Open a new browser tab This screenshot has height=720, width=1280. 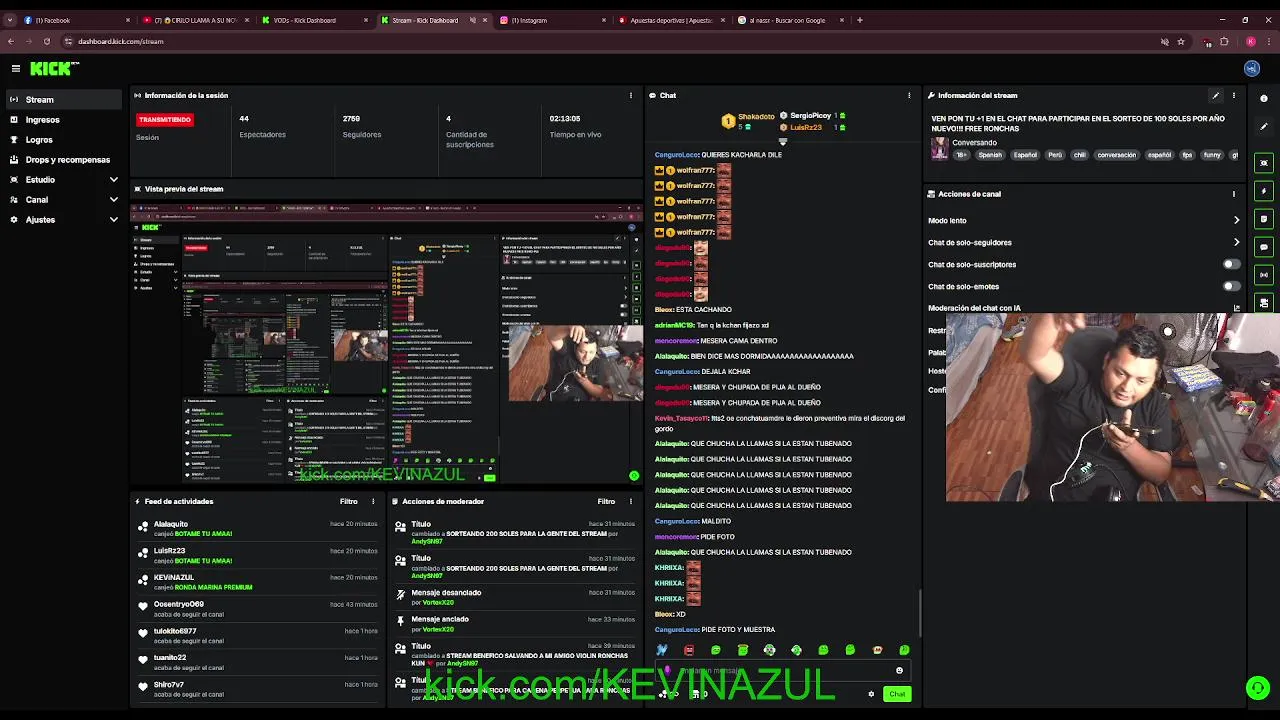(x=860, y=20)
